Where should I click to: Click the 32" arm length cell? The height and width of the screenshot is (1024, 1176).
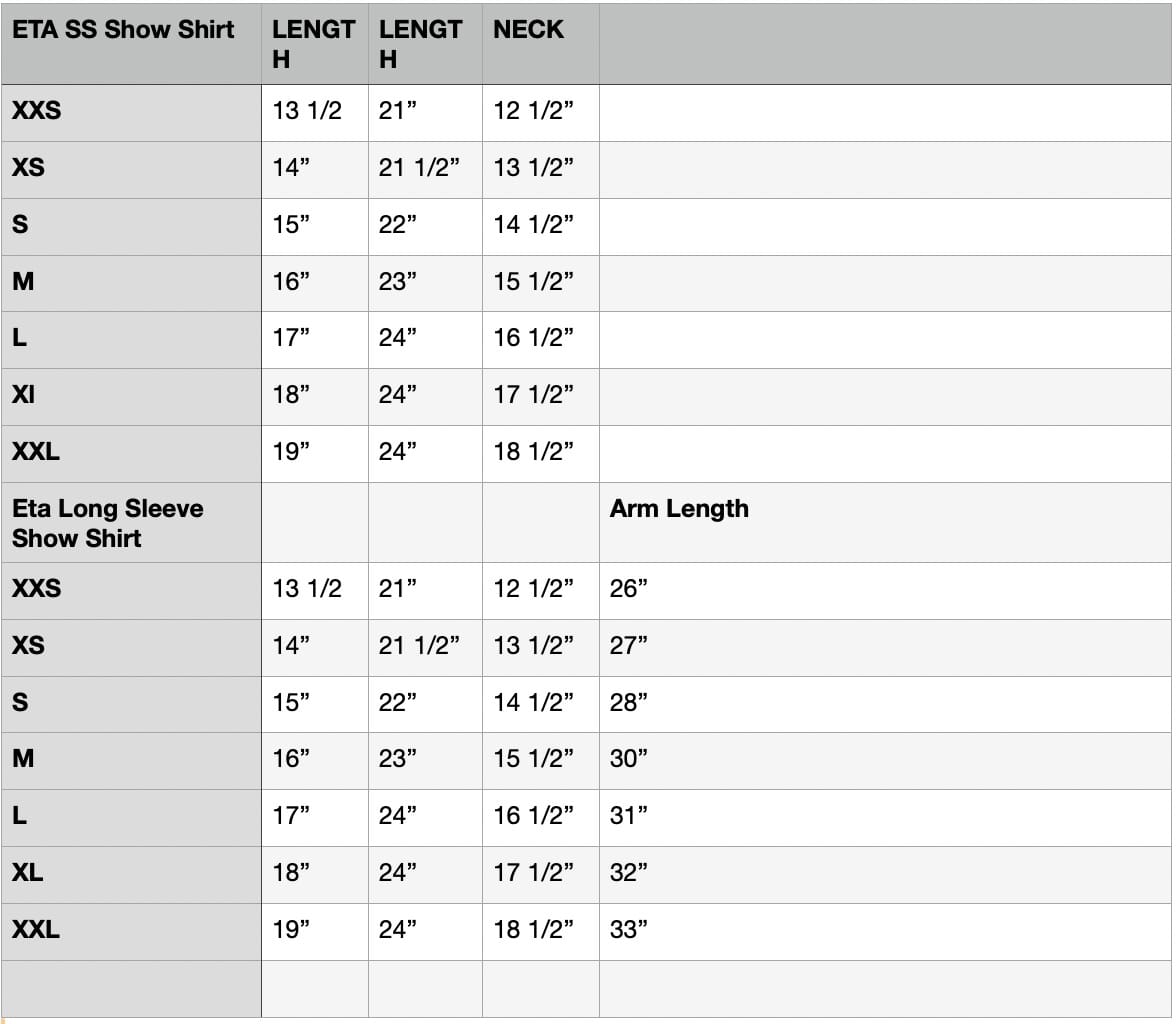click(x=885, y=875)
